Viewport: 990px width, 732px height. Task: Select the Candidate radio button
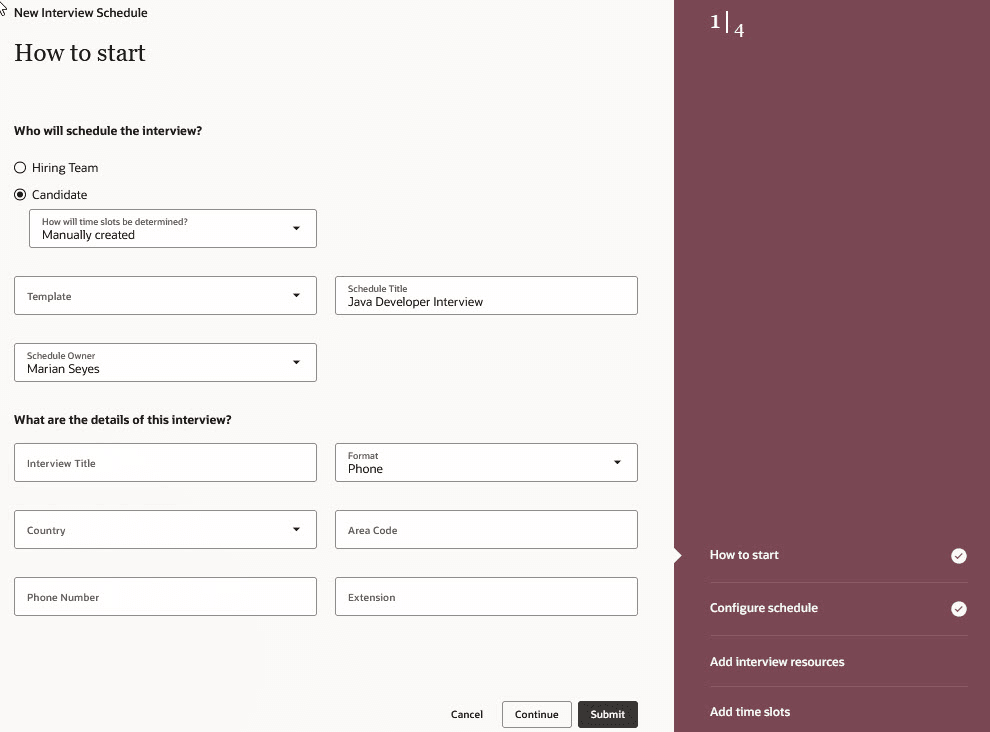tap(20, 195)
